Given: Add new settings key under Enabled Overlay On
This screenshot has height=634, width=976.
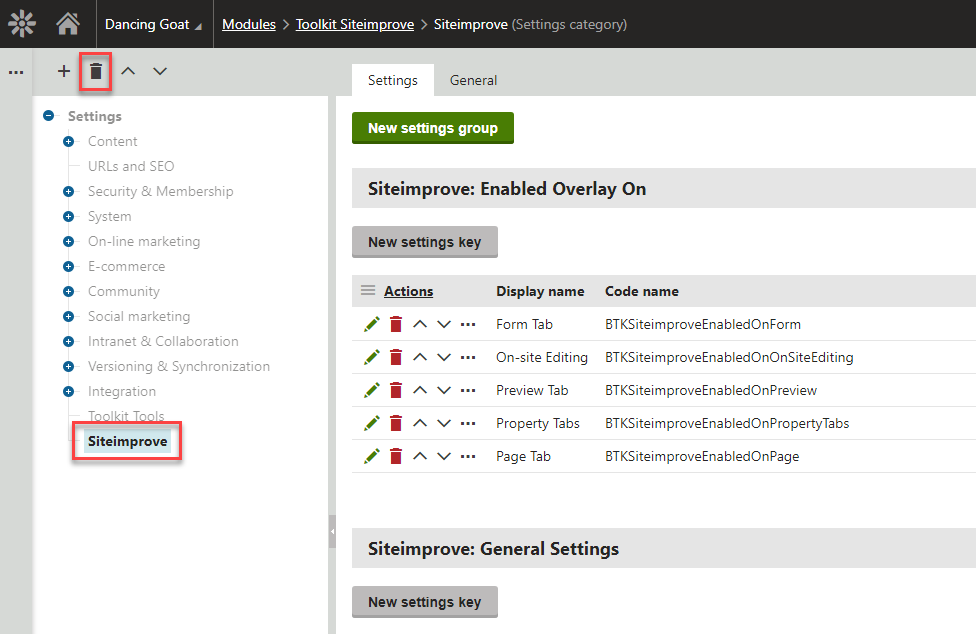Looking at the screenshot, I should tap(425, 241).
